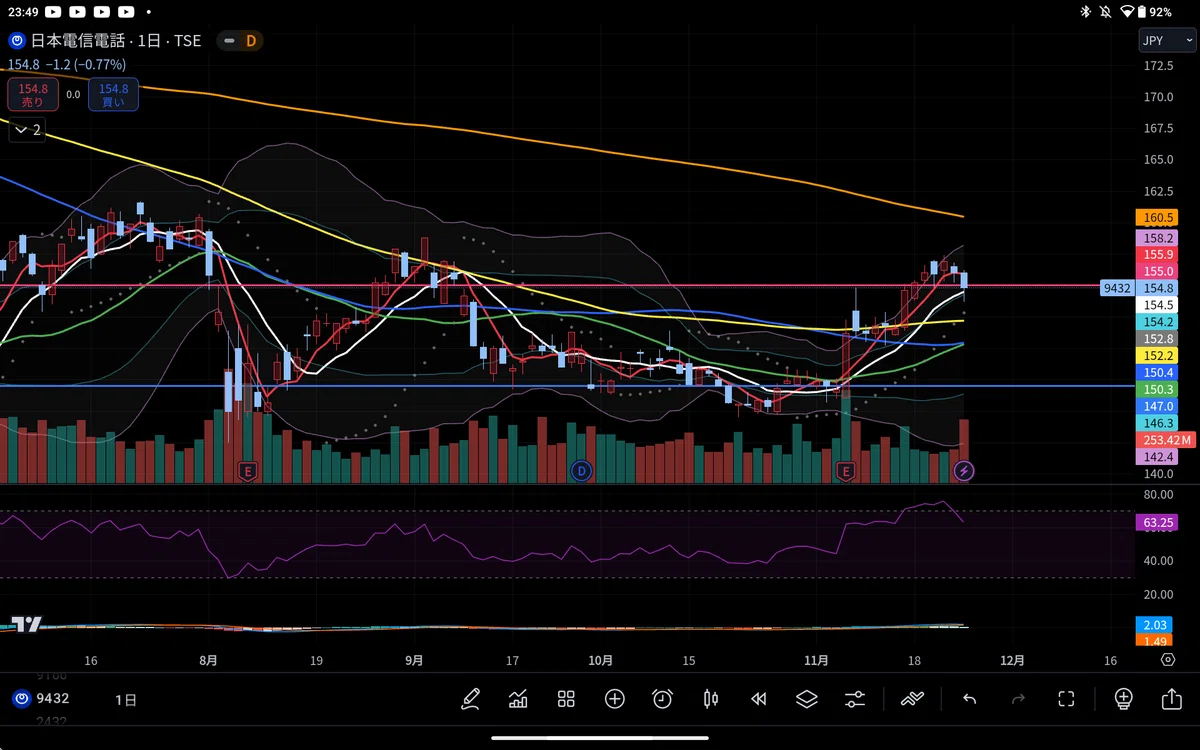Select the red 253.42M volume label
Viewport: 1200px width, 750px height.
[1164, 440]
